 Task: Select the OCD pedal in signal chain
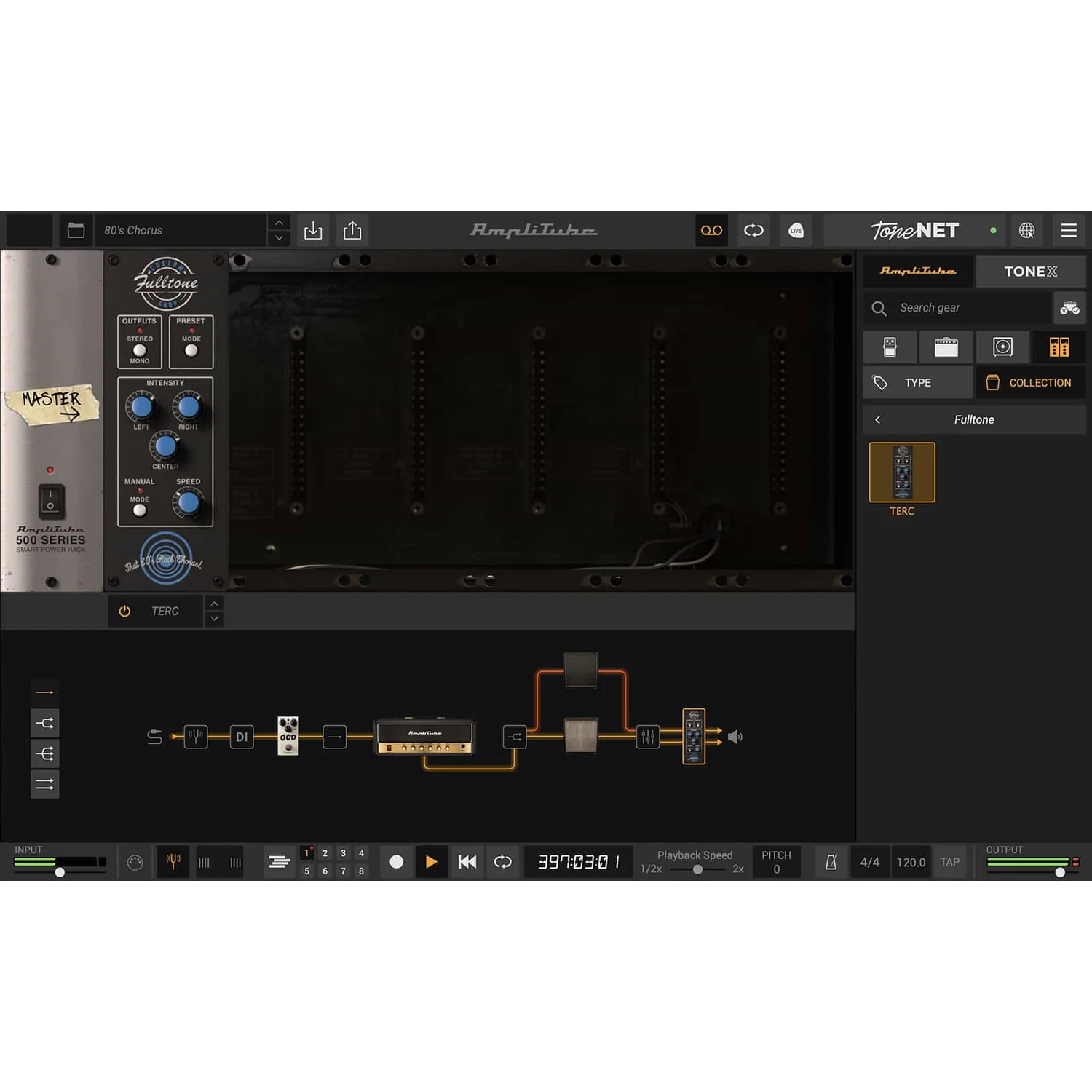(x=288, y=736)
